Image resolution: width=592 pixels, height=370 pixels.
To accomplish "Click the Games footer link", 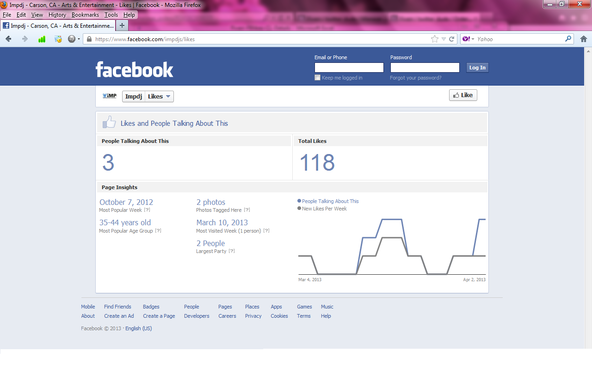I will 304,307.
